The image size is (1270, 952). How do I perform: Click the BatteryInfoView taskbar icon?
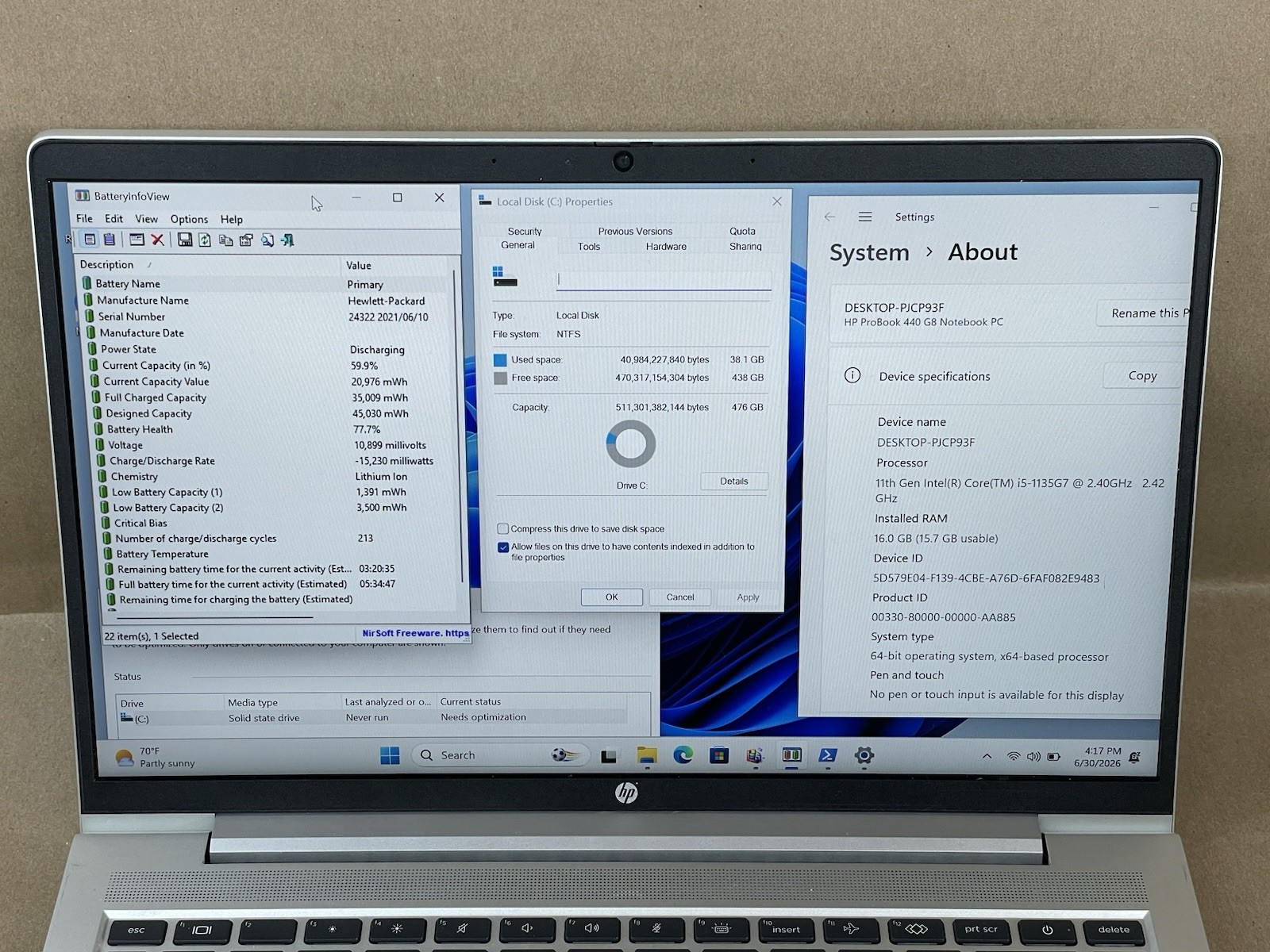[x=791, y=755]
